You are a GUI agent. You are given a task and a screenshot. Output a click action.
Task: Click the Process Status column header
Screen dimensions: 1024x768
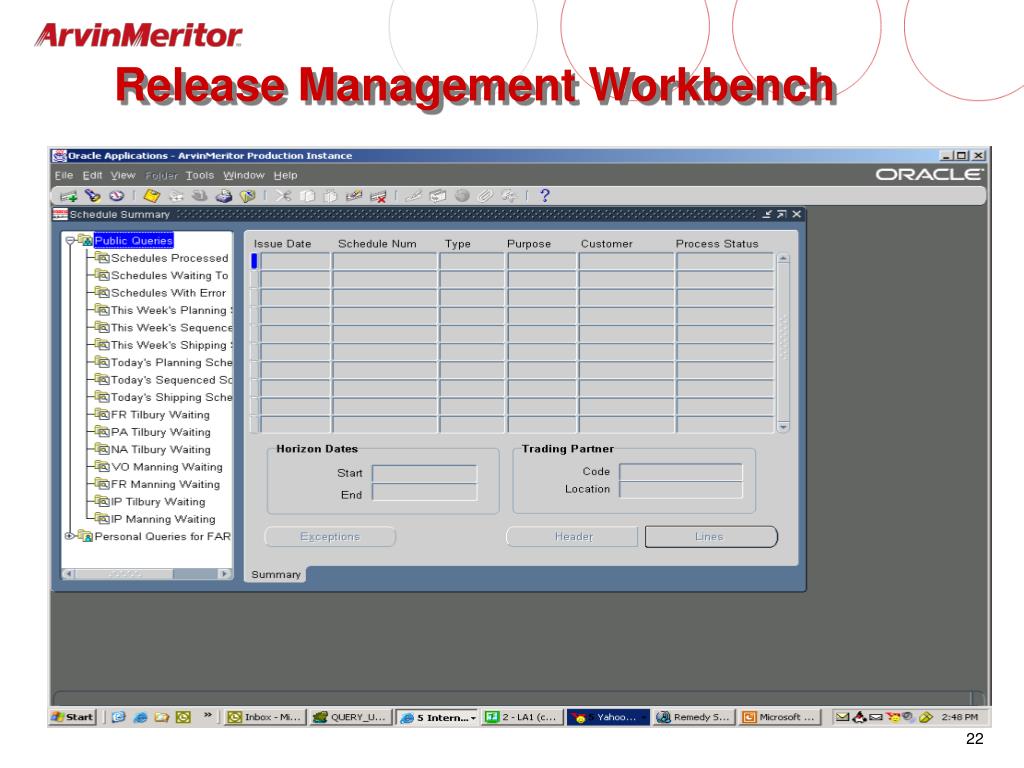click(x=717, y=244)
